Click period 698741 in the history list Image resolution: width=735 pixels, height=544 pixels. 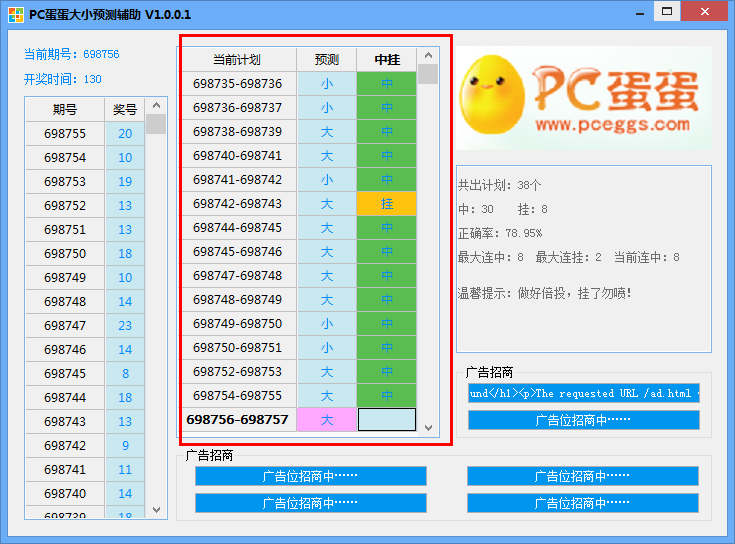[x=65, y=469]
